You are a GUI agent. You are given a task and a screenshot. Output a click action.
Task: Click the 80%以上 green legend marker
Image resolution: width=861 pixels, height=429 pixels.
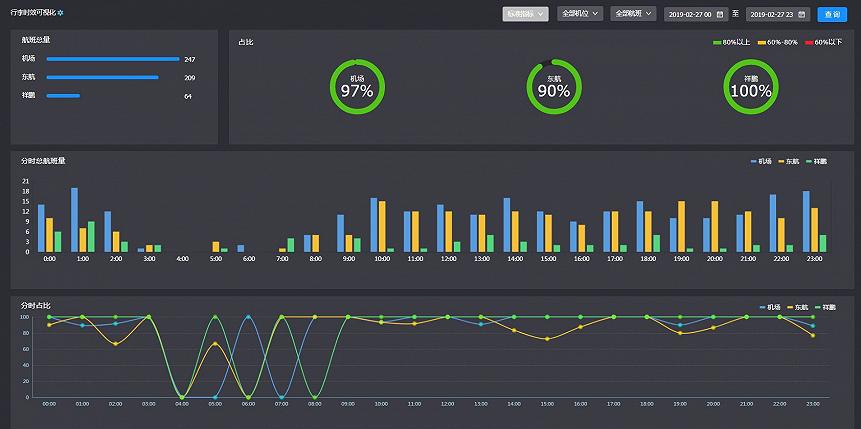tap(717, 42)
